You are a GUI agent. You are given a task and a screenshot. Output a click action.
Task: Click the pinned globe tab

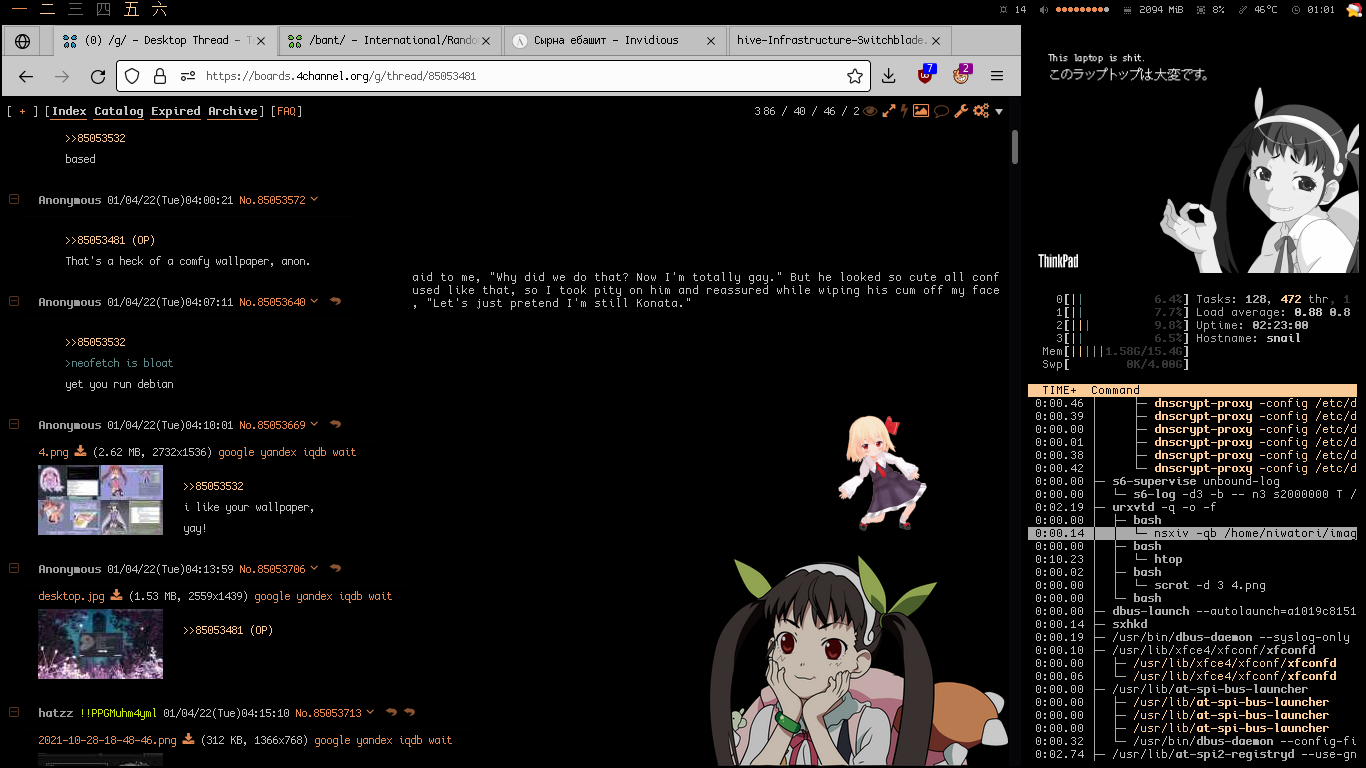tap(23, 41)
